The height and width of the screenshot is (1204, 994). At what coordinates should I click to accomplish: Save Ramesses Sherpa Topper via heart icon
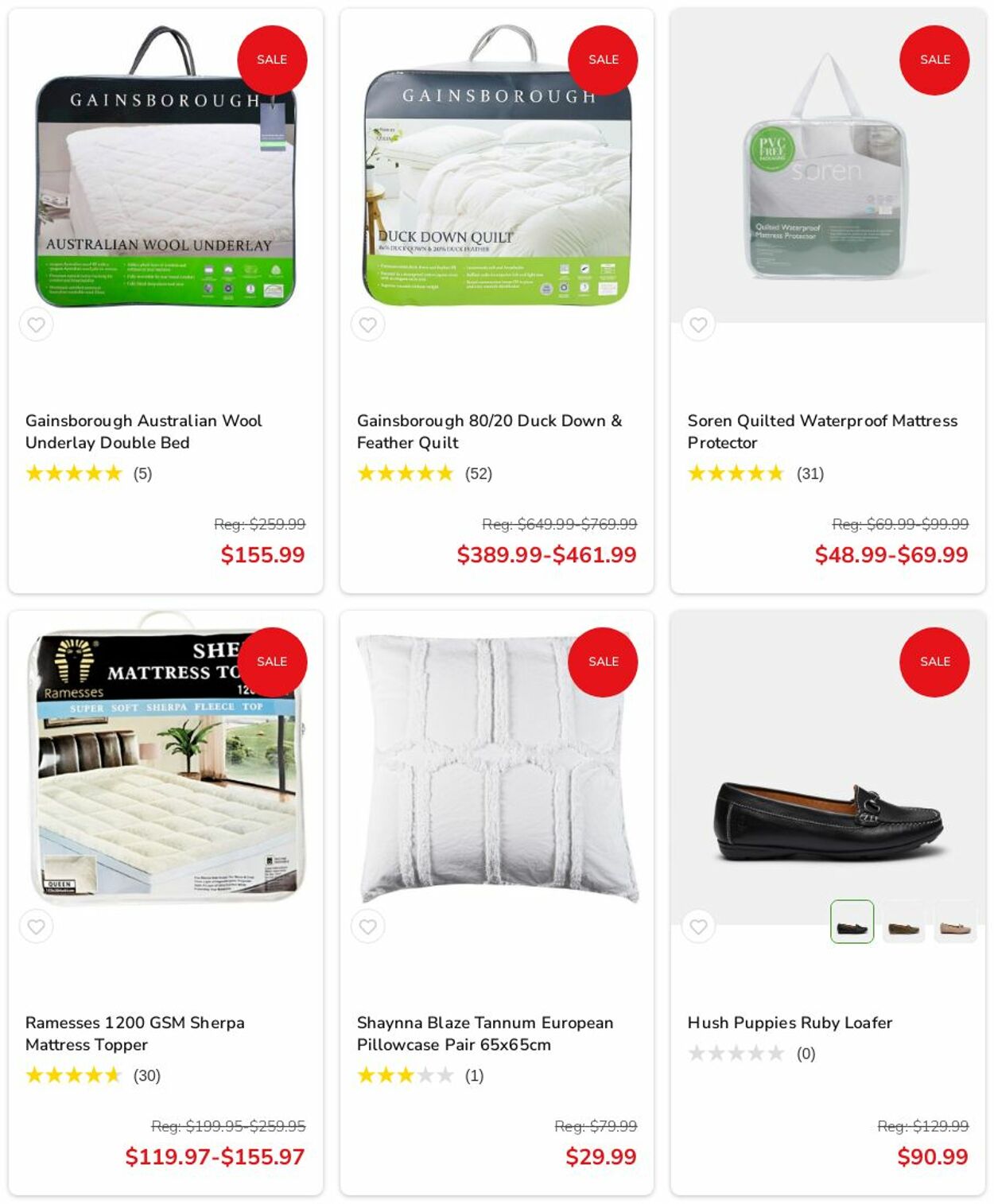(36, 926)
